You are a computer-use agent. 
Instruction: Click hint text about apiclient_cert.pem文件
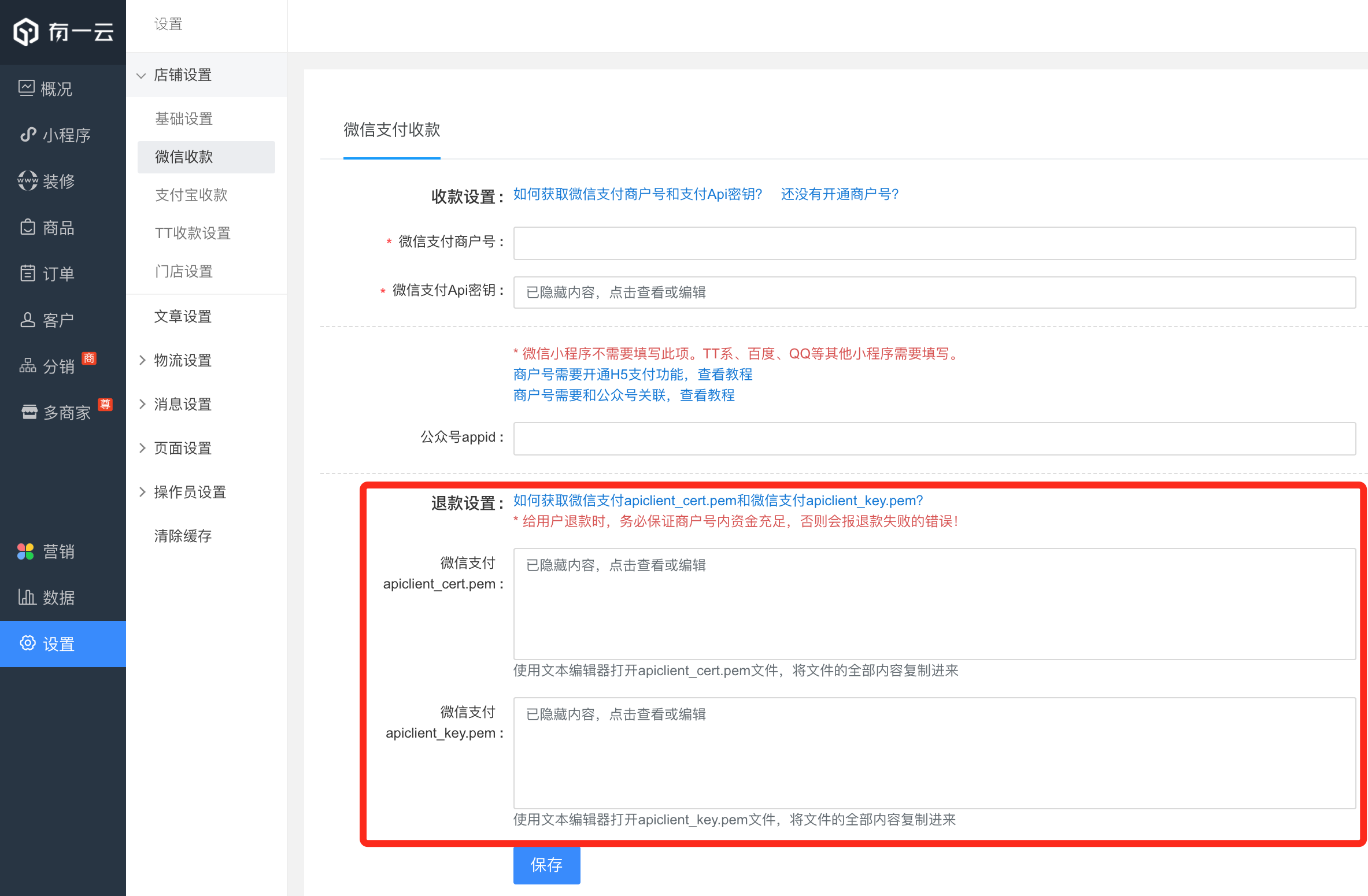pyautogui.click(x=736, y=671)
